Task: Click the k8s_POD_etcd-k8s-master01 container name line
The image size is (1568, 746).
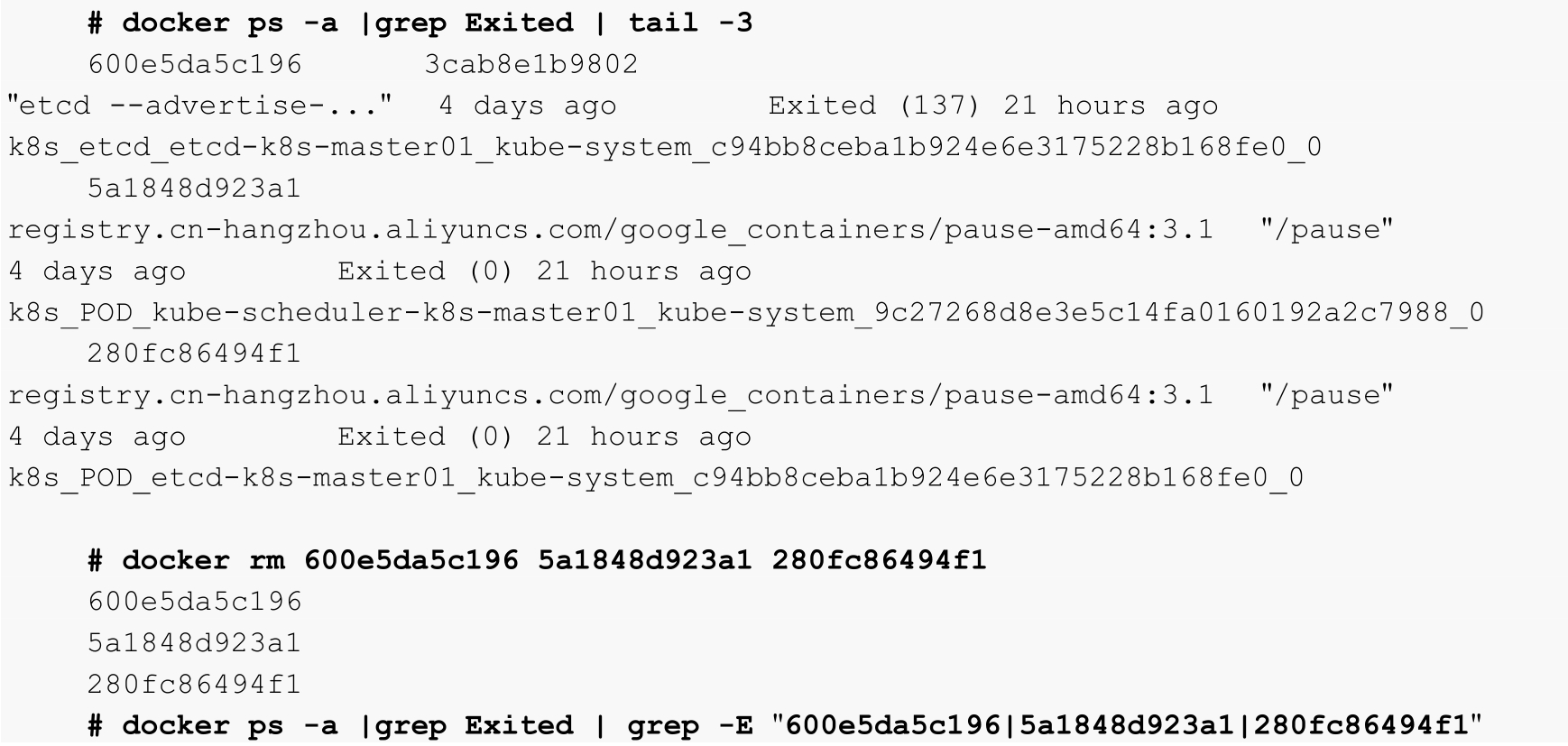Action: coord(656,478)
